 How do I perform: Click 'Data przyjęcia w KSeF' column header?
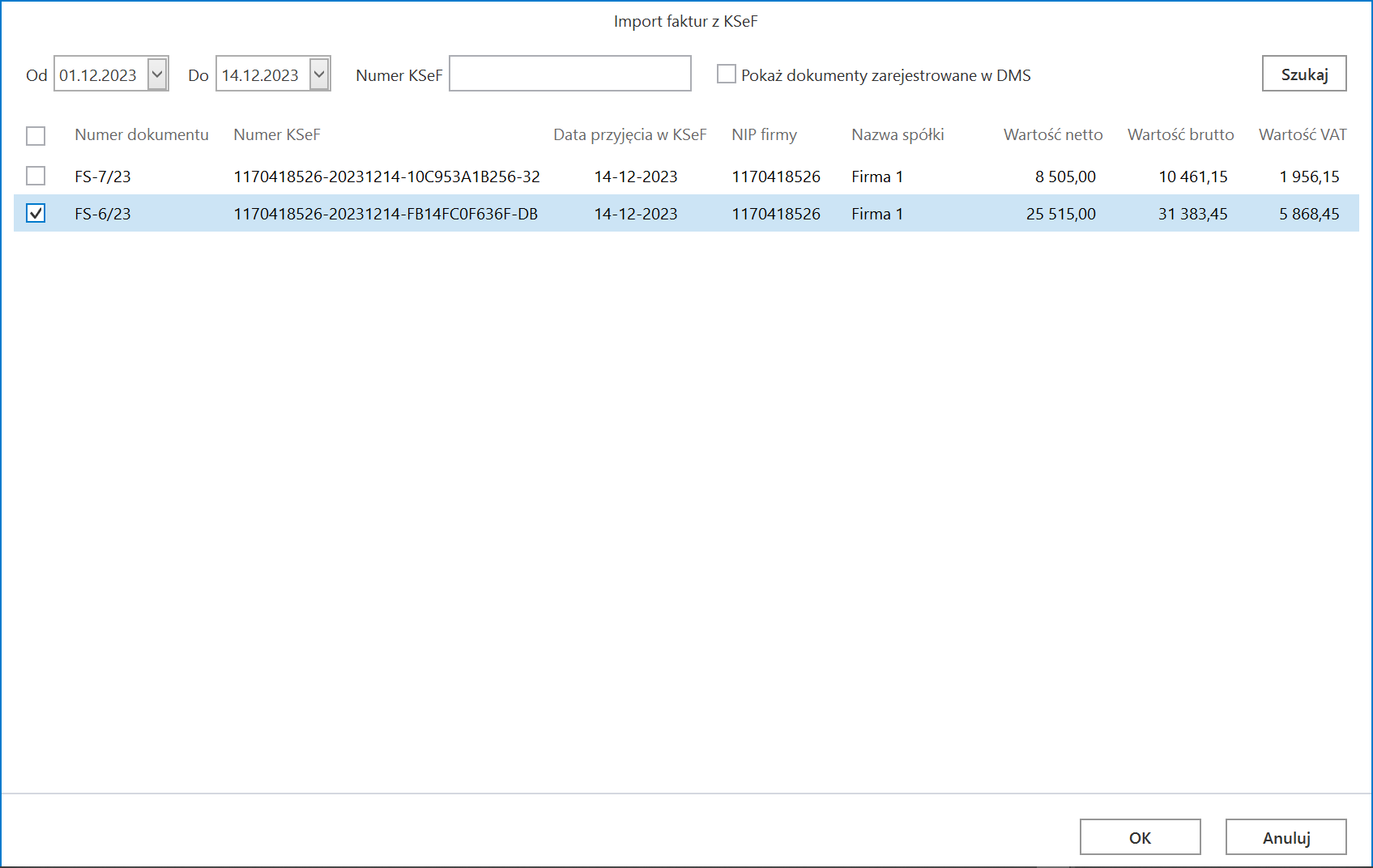(630, 134)
